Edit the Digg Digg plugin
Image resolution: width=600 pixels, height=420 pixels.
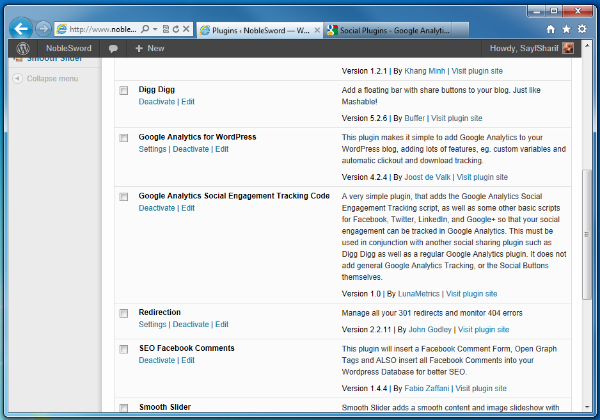coord(188,102)
